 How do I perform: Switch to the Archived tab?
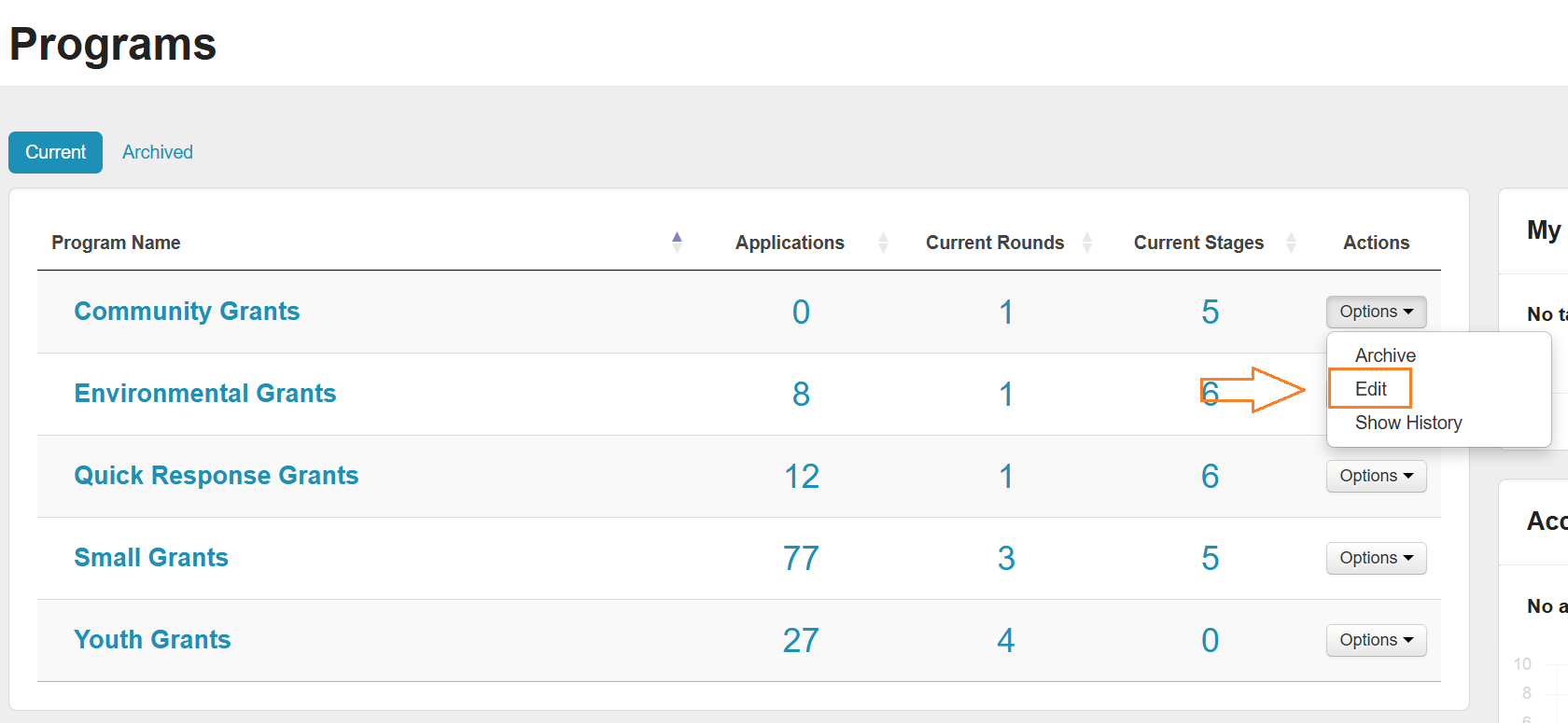tap(158, 152)
